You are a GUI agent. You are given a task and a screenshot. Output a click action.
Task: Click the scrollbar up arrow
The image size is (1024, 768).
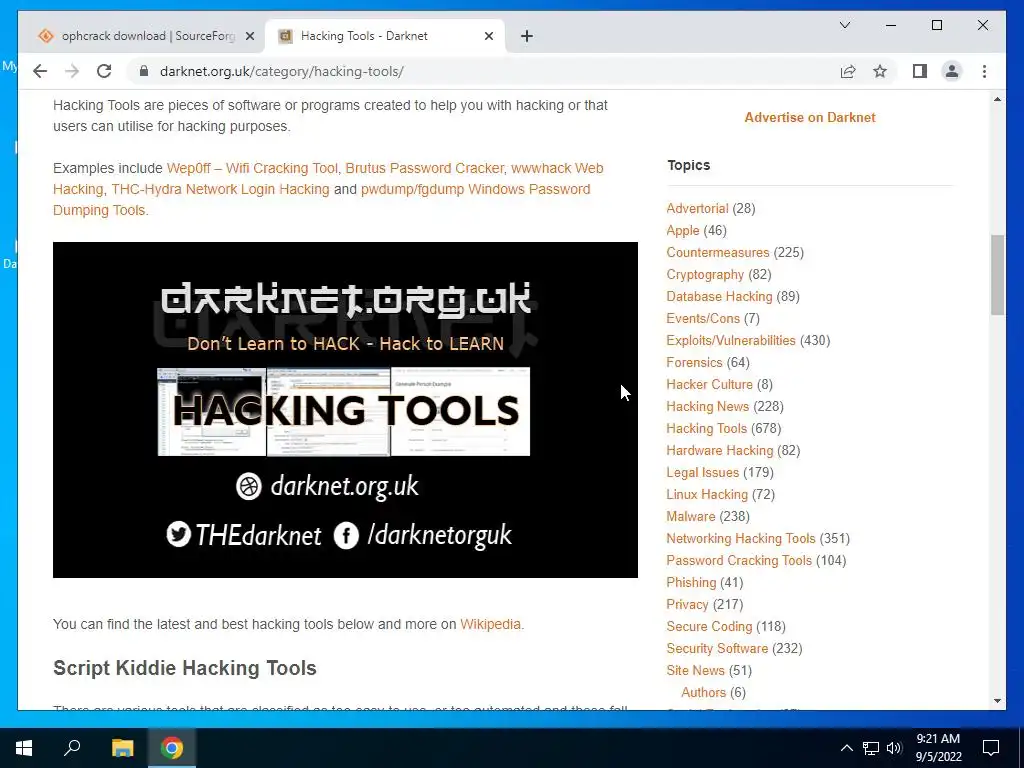997,99
